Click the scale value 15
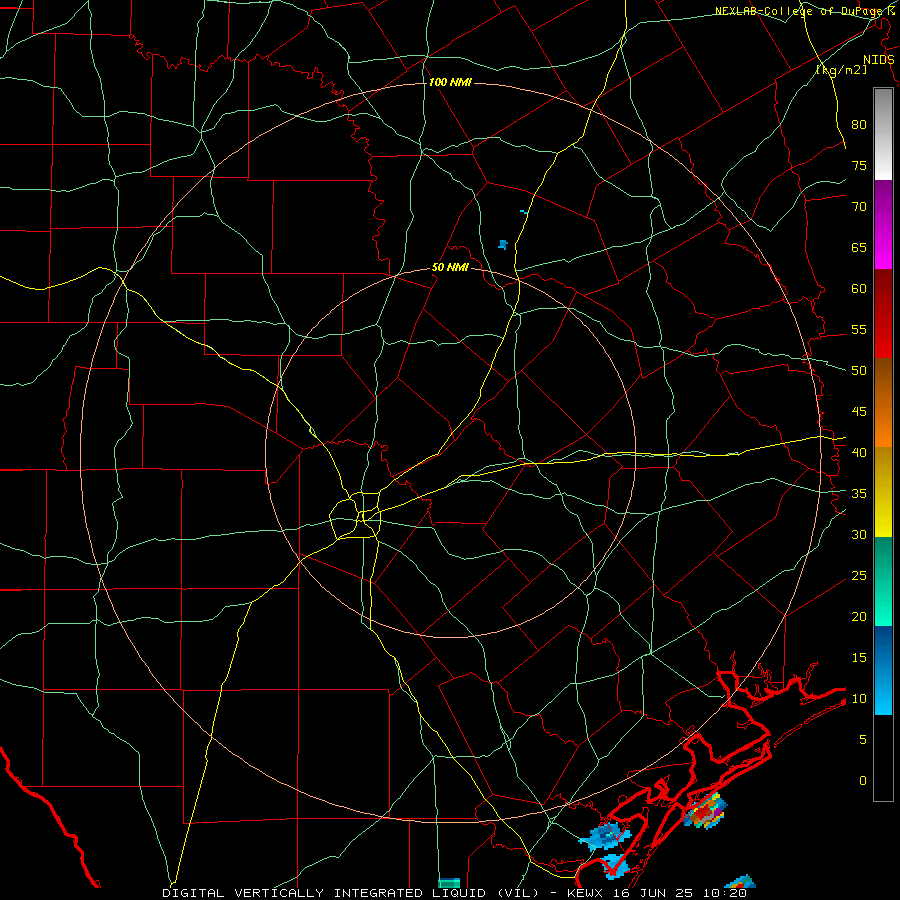The image size is (900, 900). click(859, 657)
